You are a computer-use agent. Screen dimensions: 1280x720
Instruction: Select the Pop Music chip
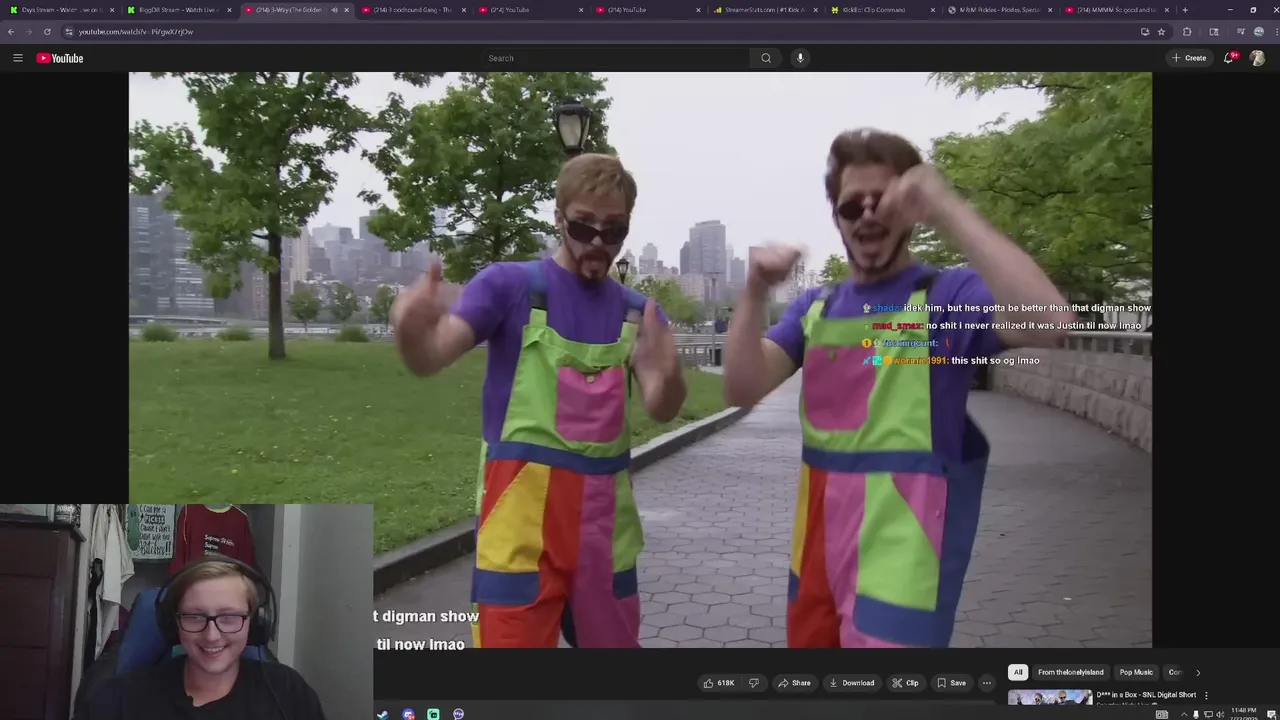click(x=1136, y=672)
